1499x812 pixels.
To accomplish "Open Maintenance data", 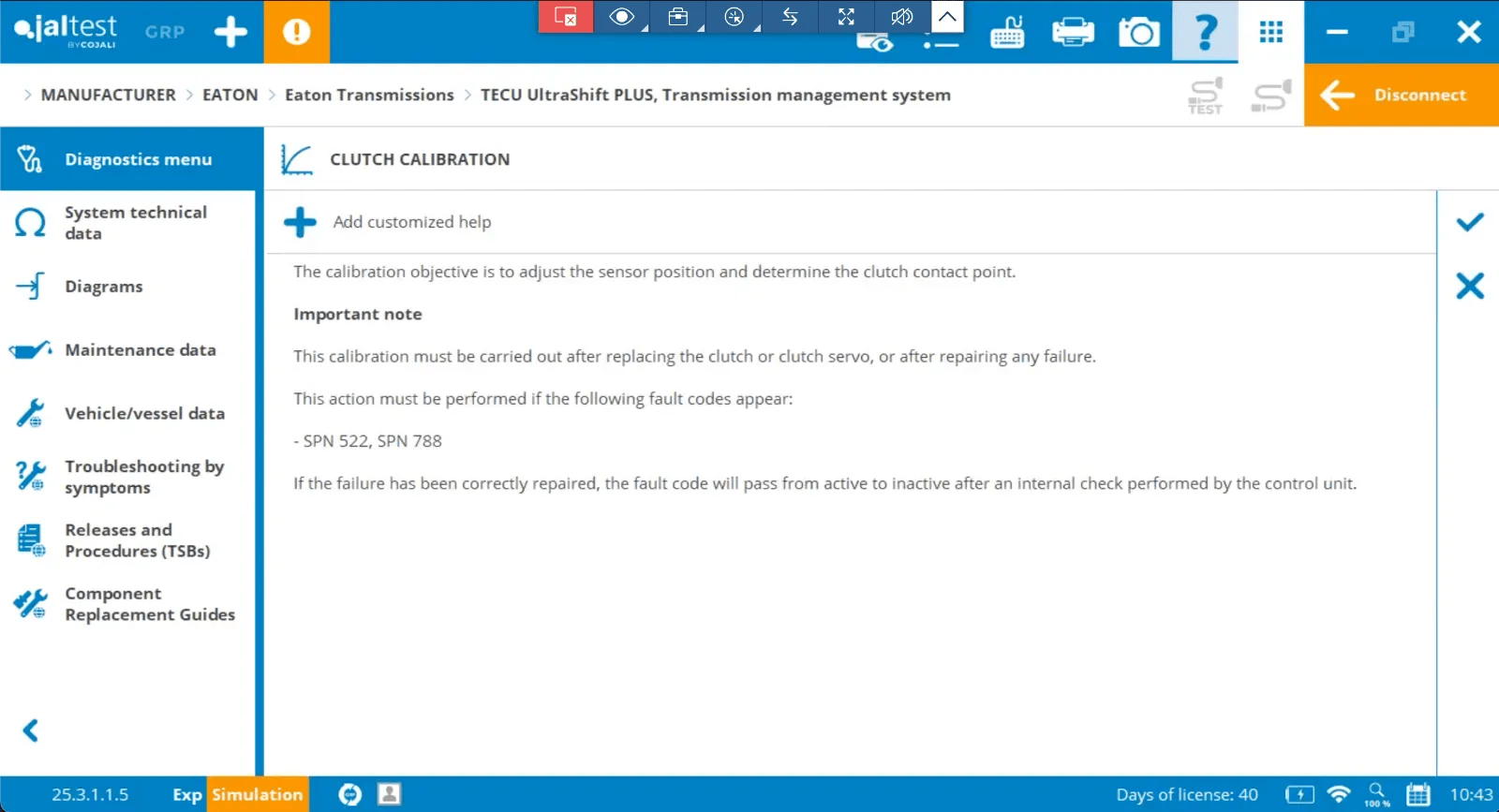I will pyautogui.click(x=127, y=350).
